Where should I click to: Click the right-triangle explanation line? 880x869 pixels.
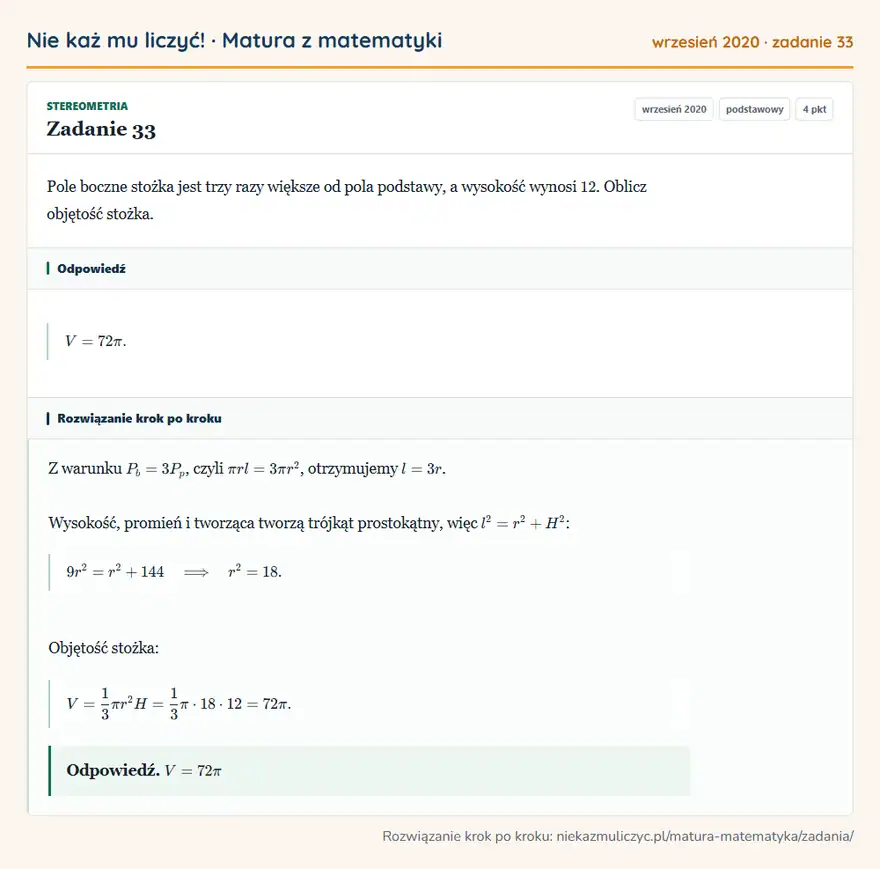coord(309,523)
